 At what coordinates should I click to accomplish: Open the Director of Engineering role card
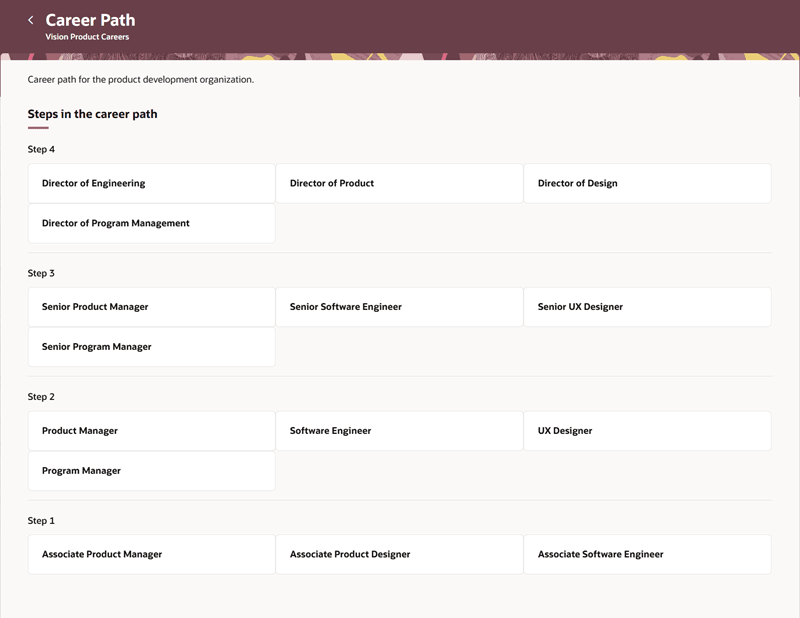point(150,183)
